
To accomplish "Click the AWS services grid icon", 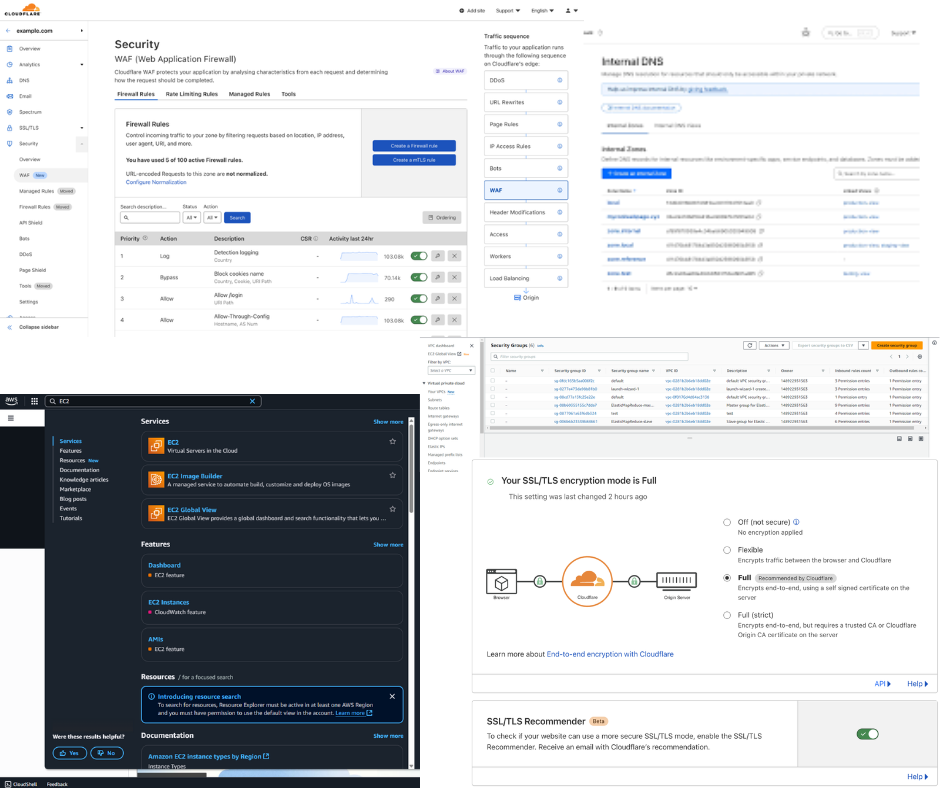I will 36,401.
